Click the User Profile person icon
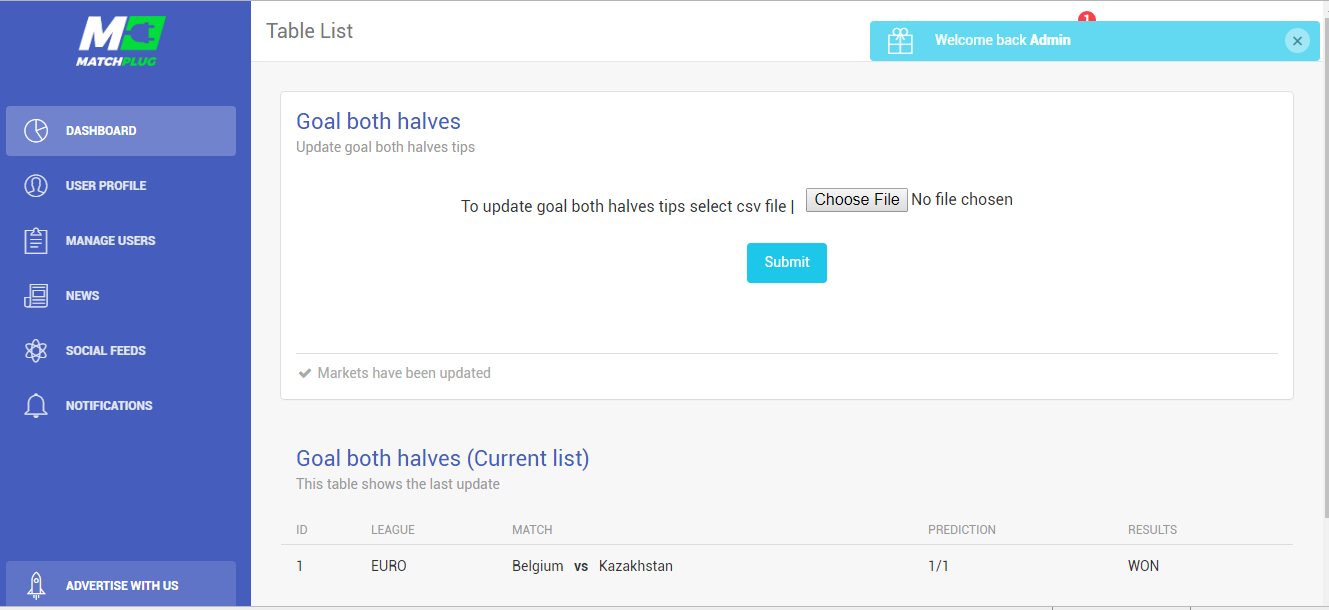This screenshot has width=1329, height=610. 36,186
